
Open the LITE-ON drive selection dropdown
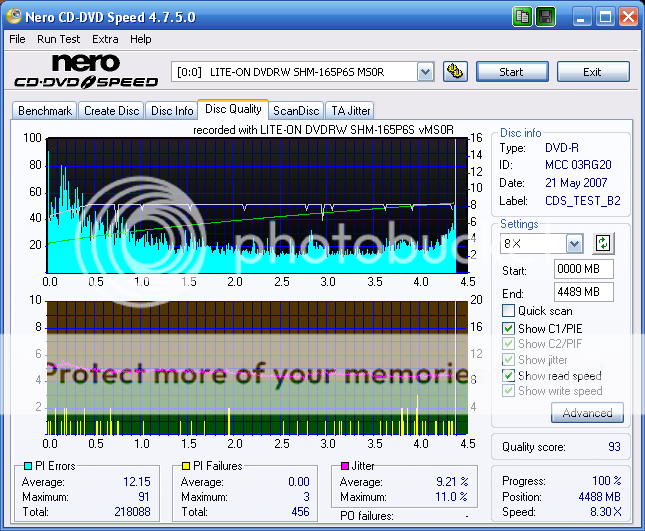pos(425,71)
